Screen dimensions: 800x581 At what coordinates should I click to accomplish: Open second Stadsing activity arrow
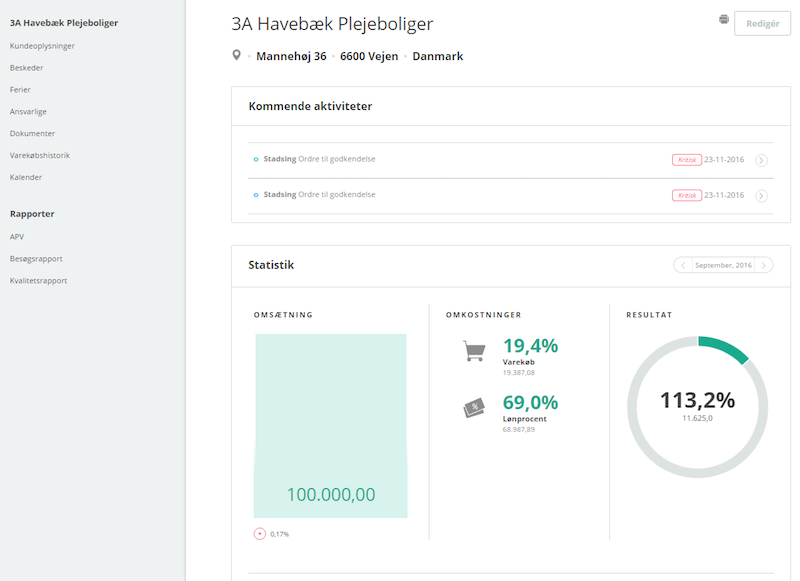point(762,195)
